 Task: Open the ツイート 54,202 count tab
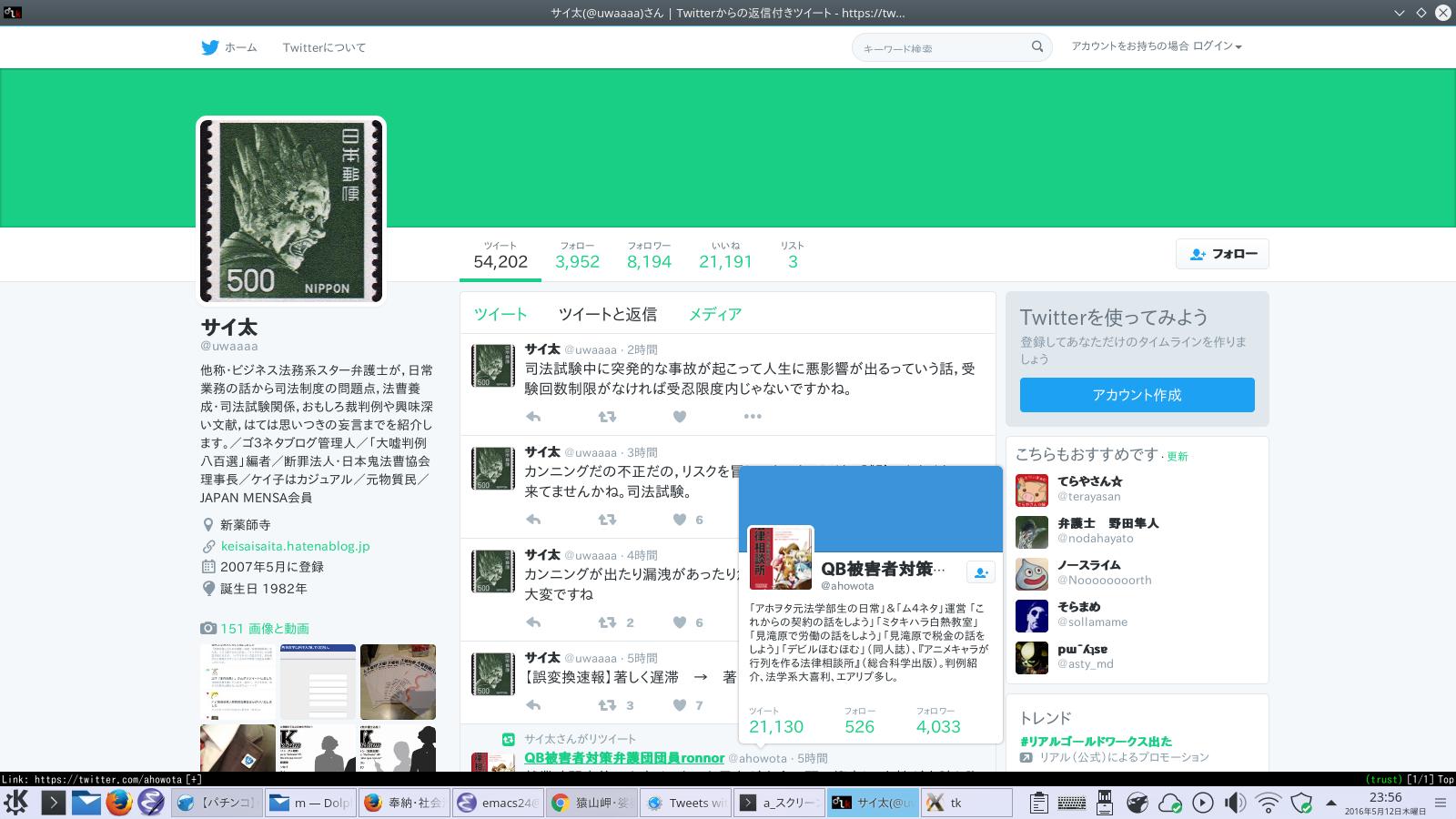coord(500,256)
